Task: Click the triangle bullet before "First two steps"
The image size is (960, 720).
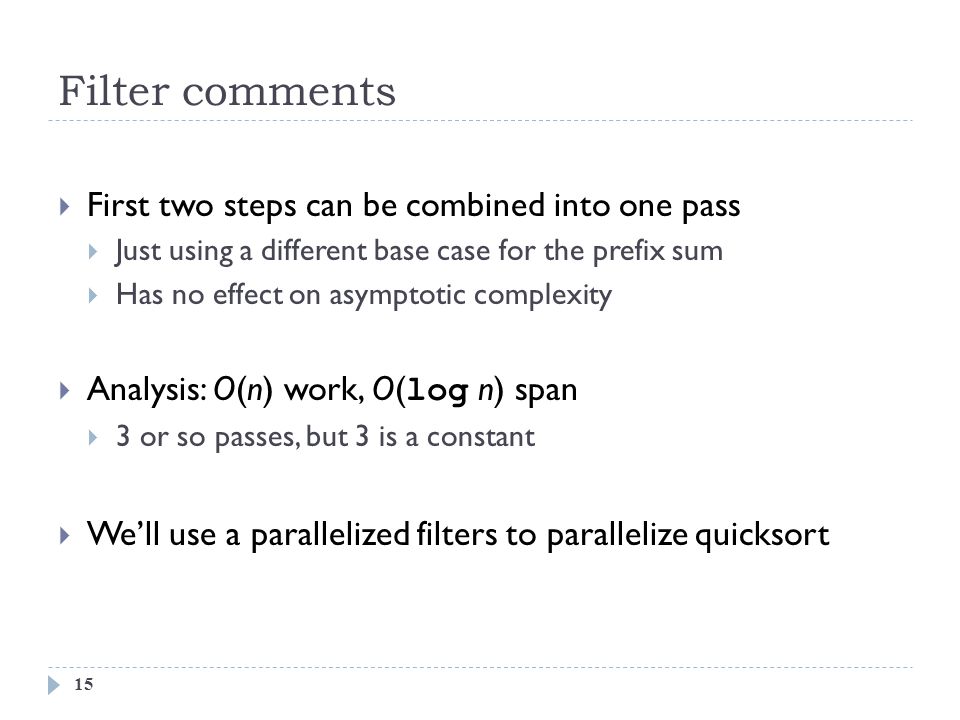Action: point(64,206)
